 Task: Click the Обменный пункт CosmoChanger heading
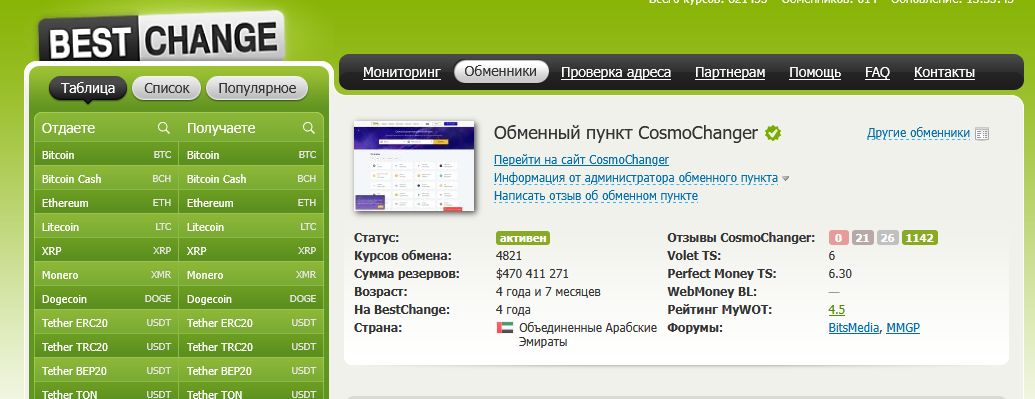626,133
